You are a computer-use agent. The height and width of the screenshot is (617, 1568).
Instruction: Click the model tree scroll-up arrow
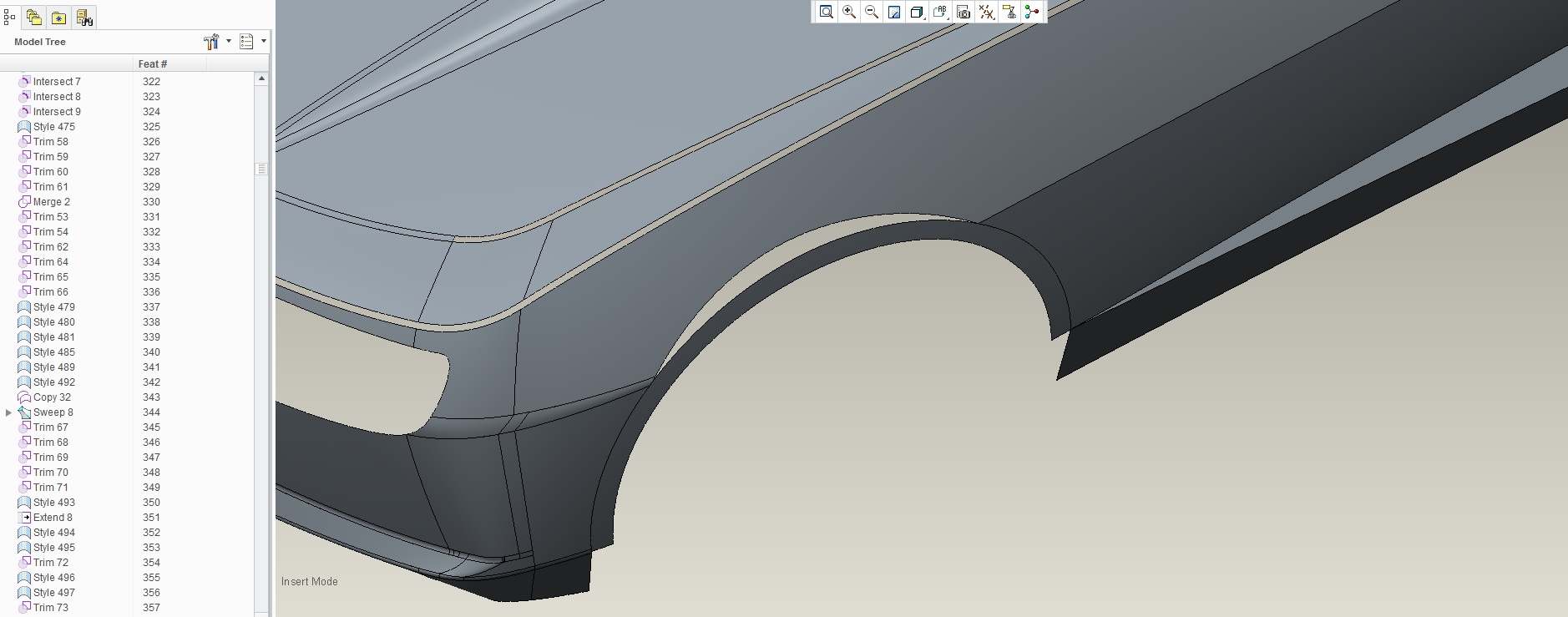(261, 78)
